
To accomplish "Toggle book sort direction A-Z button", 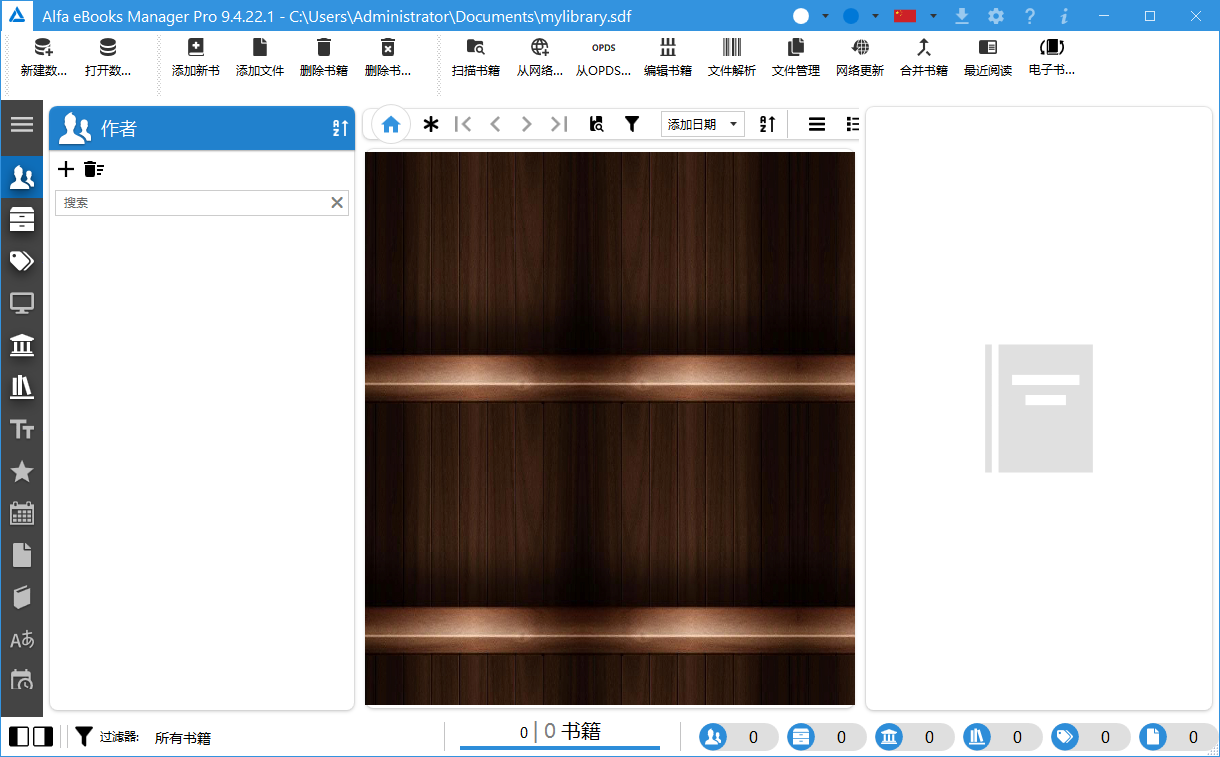I will point(767,124).
